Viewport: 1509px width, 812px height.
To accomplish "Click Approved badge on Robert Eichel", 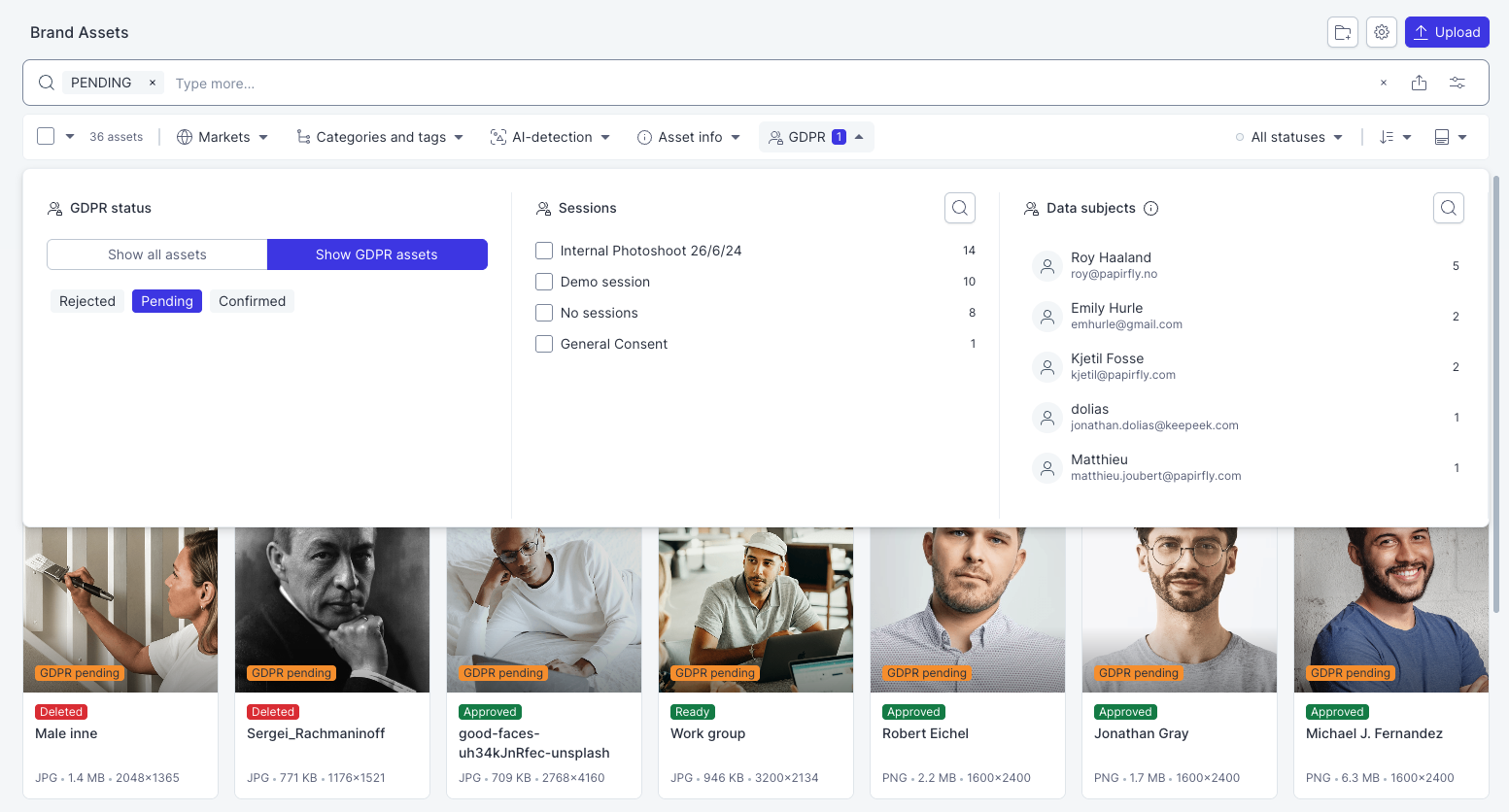I will (913, 712).
